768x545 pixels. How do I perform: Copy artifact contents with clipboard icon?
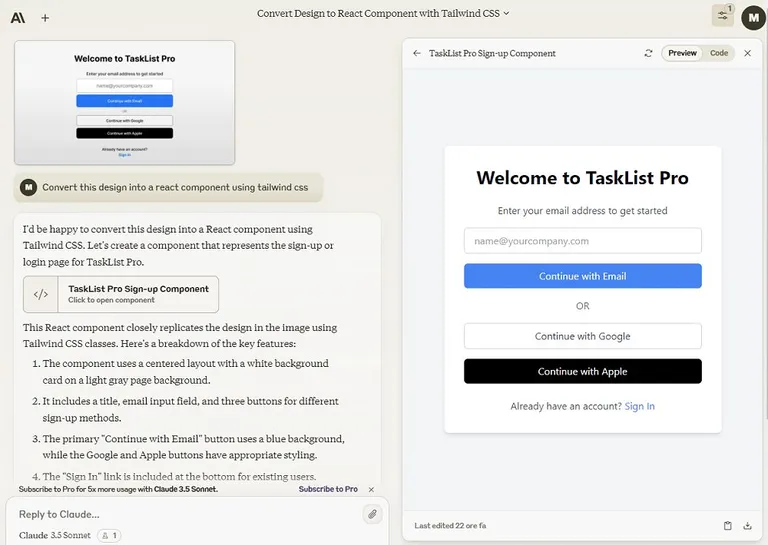728,525
